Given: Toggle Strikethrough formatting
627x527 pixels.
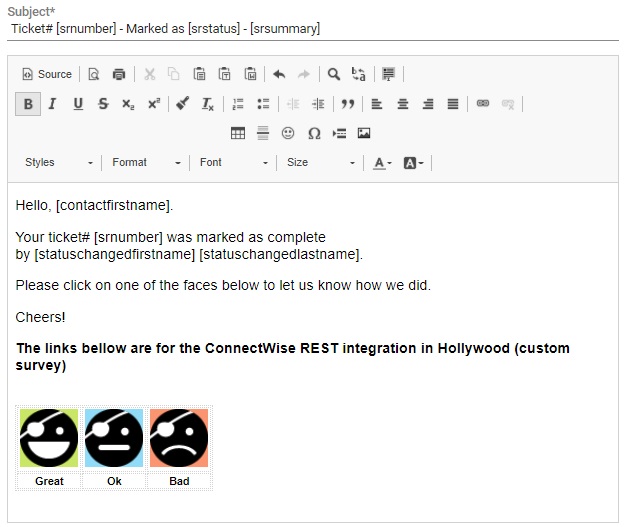Looking at the screenshot, I should click(103, 104).
